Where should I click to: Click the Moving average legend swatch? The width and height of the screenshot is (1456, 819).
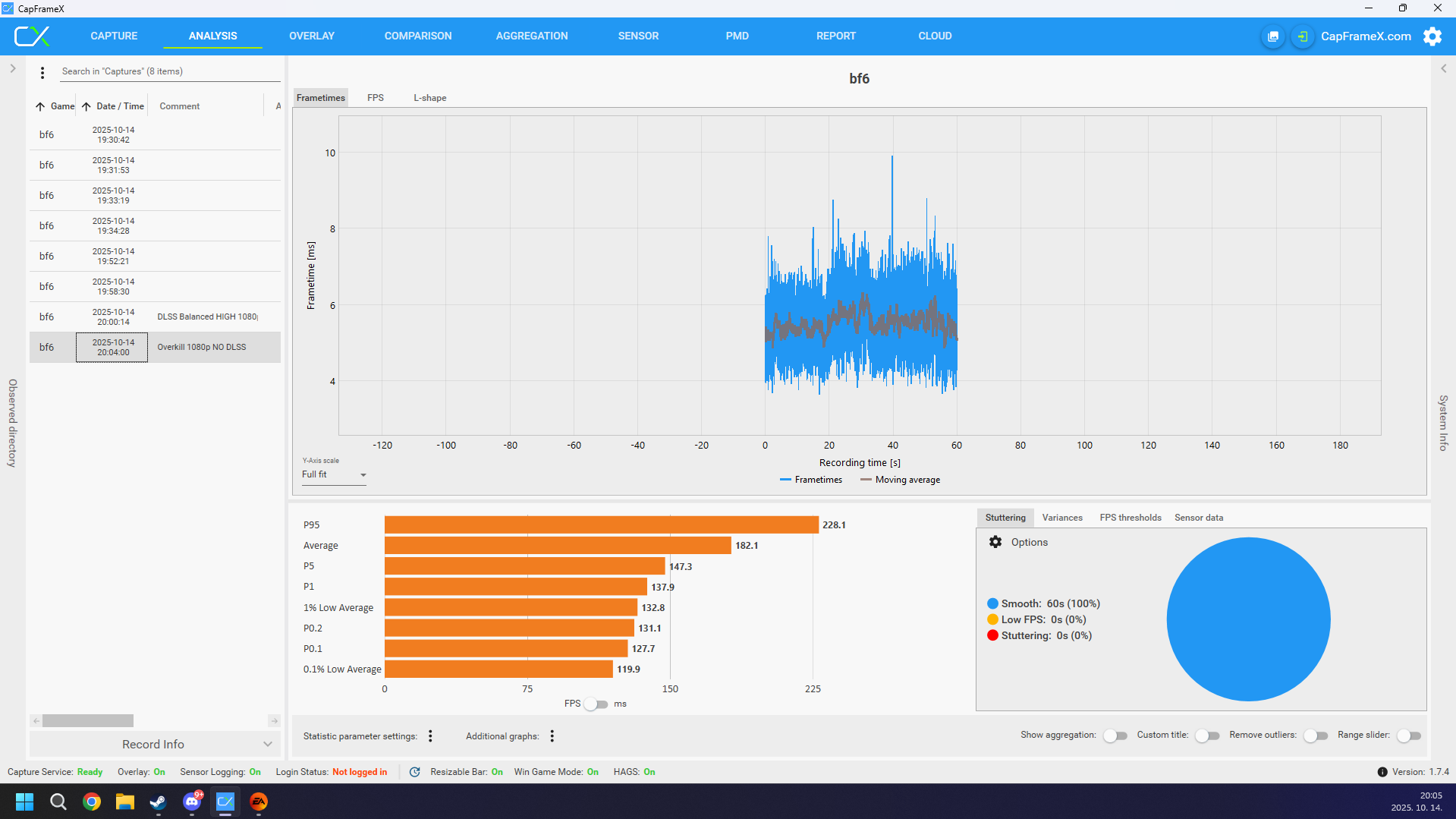tap(866, 480)
